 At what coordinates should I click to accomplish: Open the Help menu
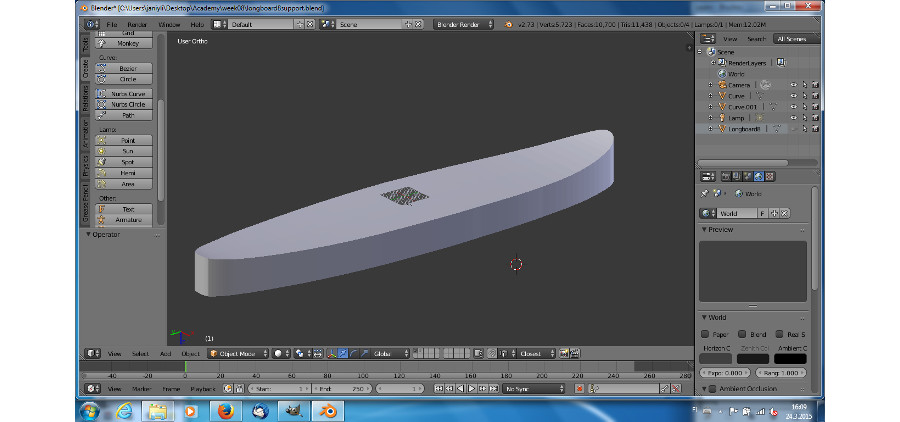(197, 25)
